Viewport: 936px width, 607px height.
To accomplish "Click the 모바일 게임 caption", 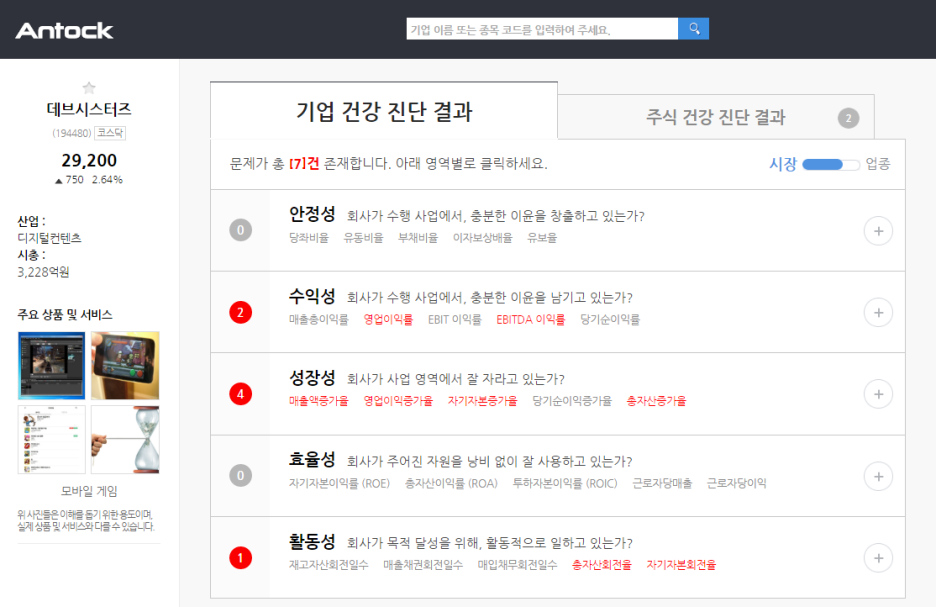I will (89, 491).
